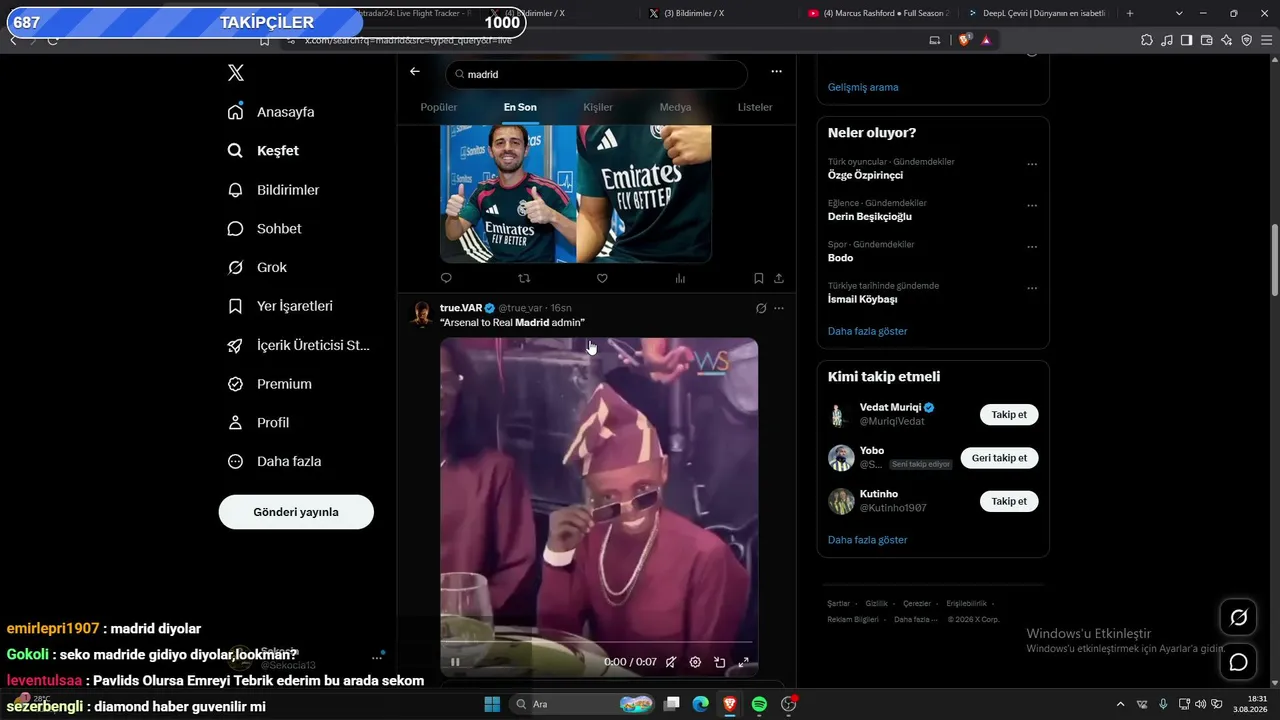The width and height of the screenshot is (1280, 720).
Task: Open the browser extensions puzzle icon
Action: pyautogui.click(x=1147, y=40)
